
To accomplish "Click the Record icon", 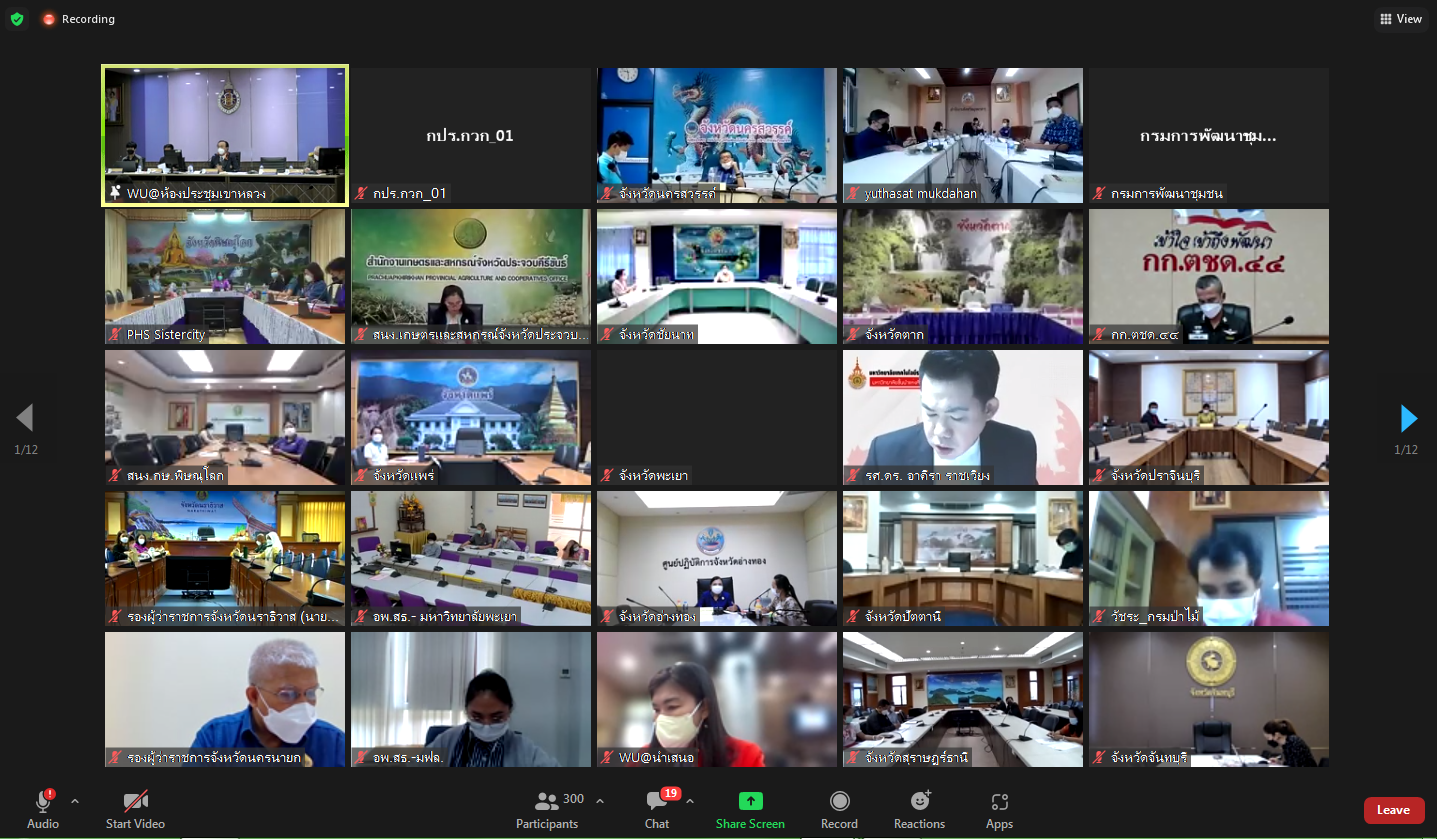I will tap(839, 801).
